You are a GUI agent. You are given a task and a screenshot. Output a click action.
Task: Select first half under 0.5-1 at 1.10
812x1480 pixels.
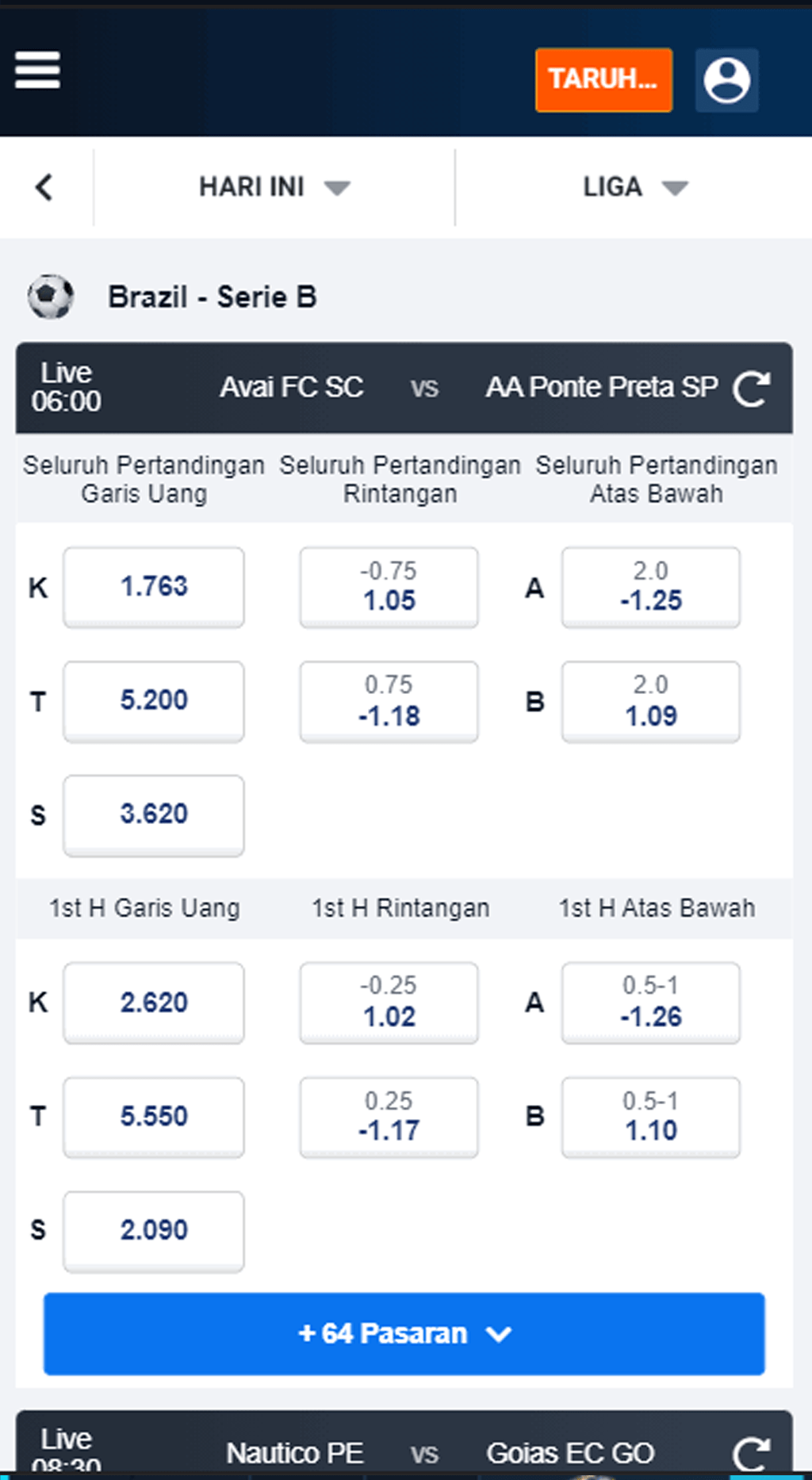pyautogui.click(x=650, y=1117)
